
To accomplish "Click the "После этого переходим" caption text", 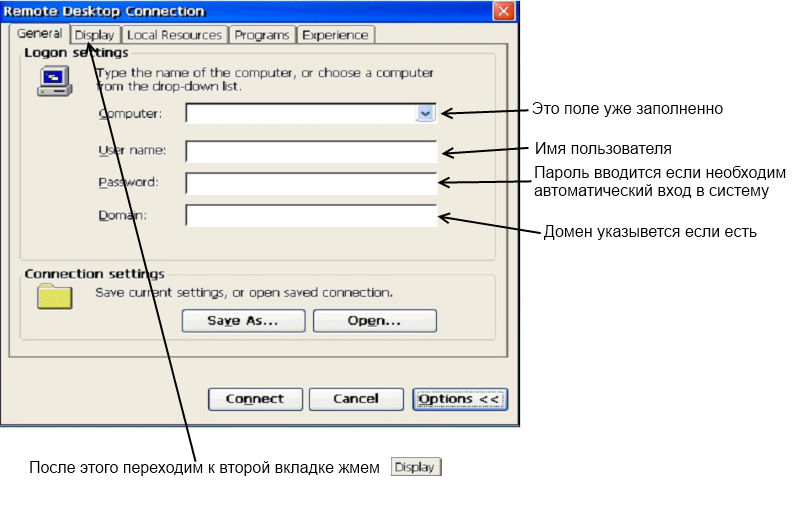I will click(x=204, y=467).
